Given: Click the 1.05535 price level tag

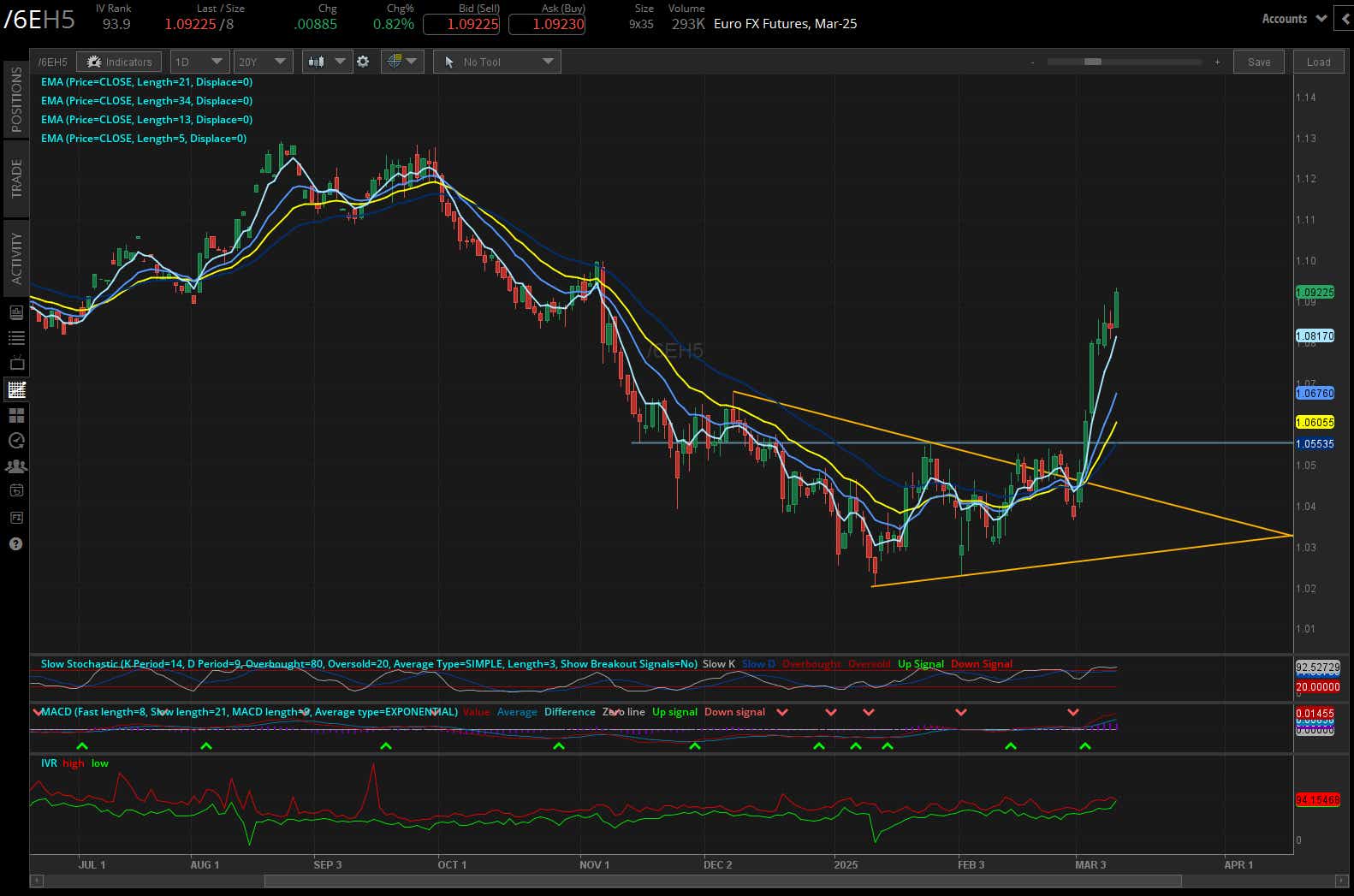Looking at the screenshot, I should click(1315, 444).
